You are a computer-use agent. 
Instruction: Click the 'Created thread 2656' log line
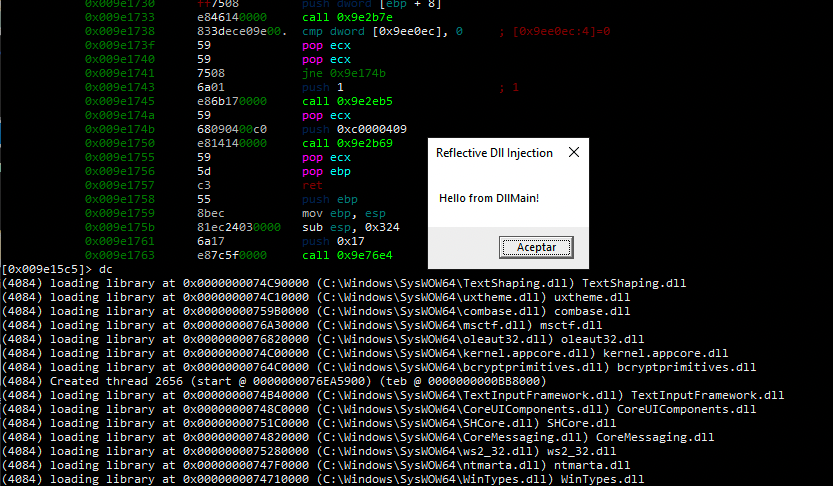coord(274,381)
